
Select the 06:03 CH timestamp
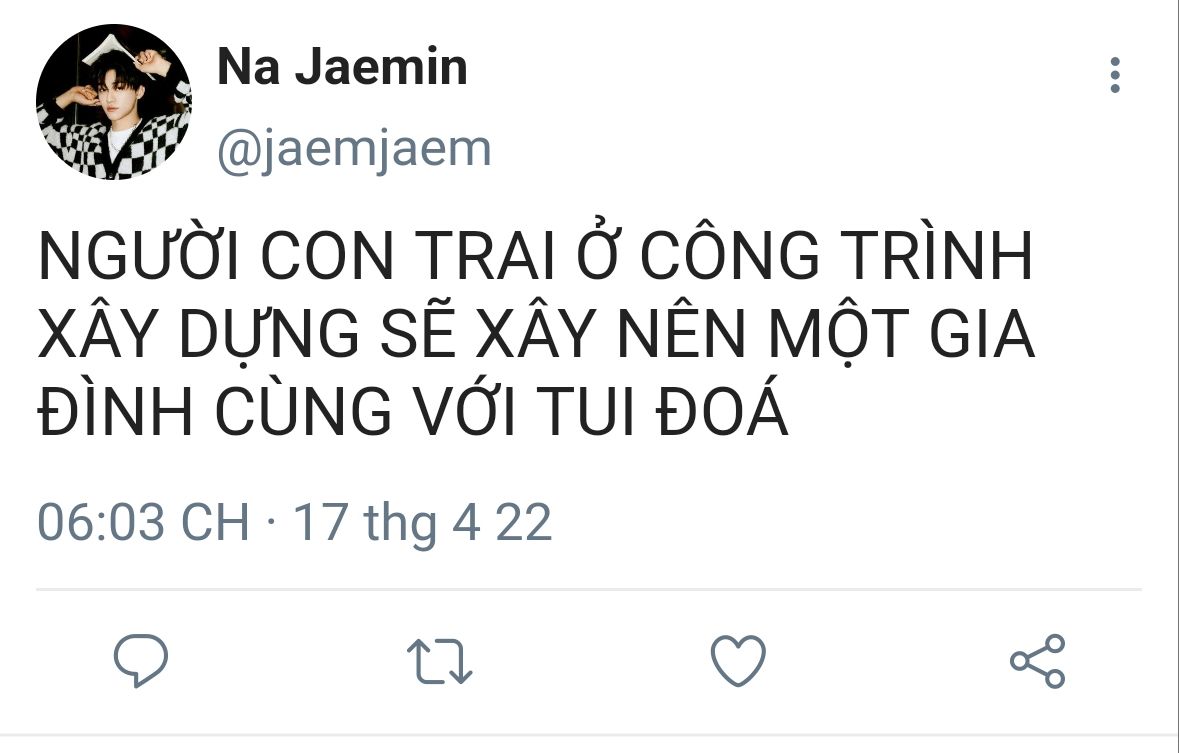click(143, 522)
